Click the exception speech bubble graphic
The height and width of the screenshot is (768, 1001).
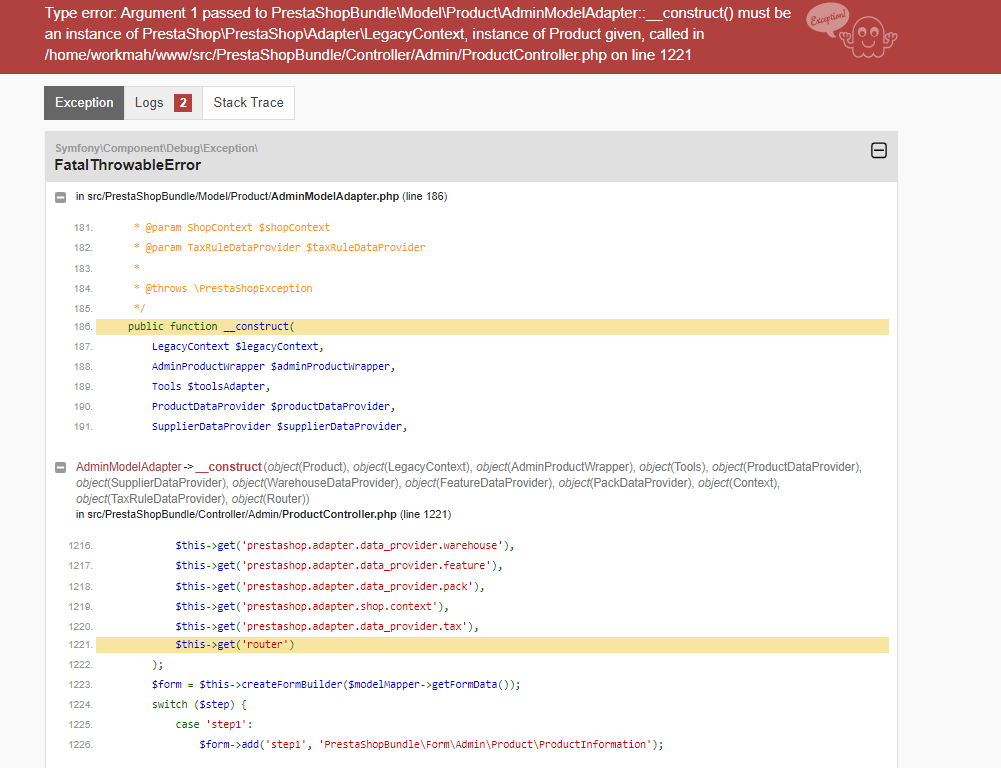827,19
